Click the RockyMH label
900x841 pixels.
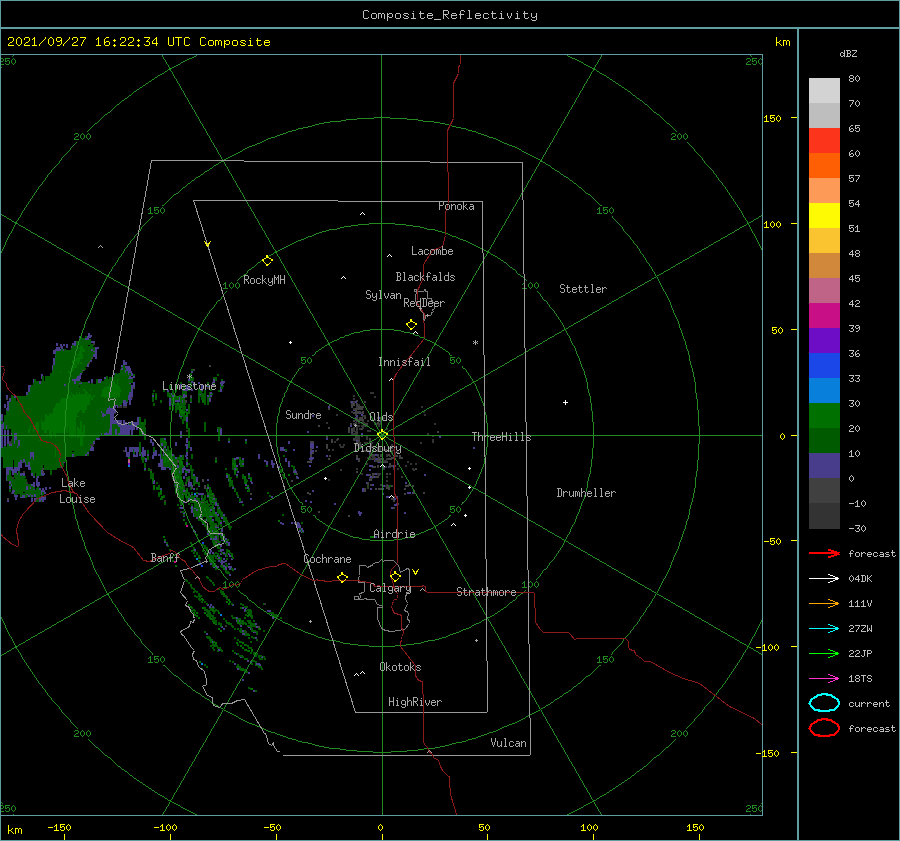pyautogui.click(x=264, y=280)
